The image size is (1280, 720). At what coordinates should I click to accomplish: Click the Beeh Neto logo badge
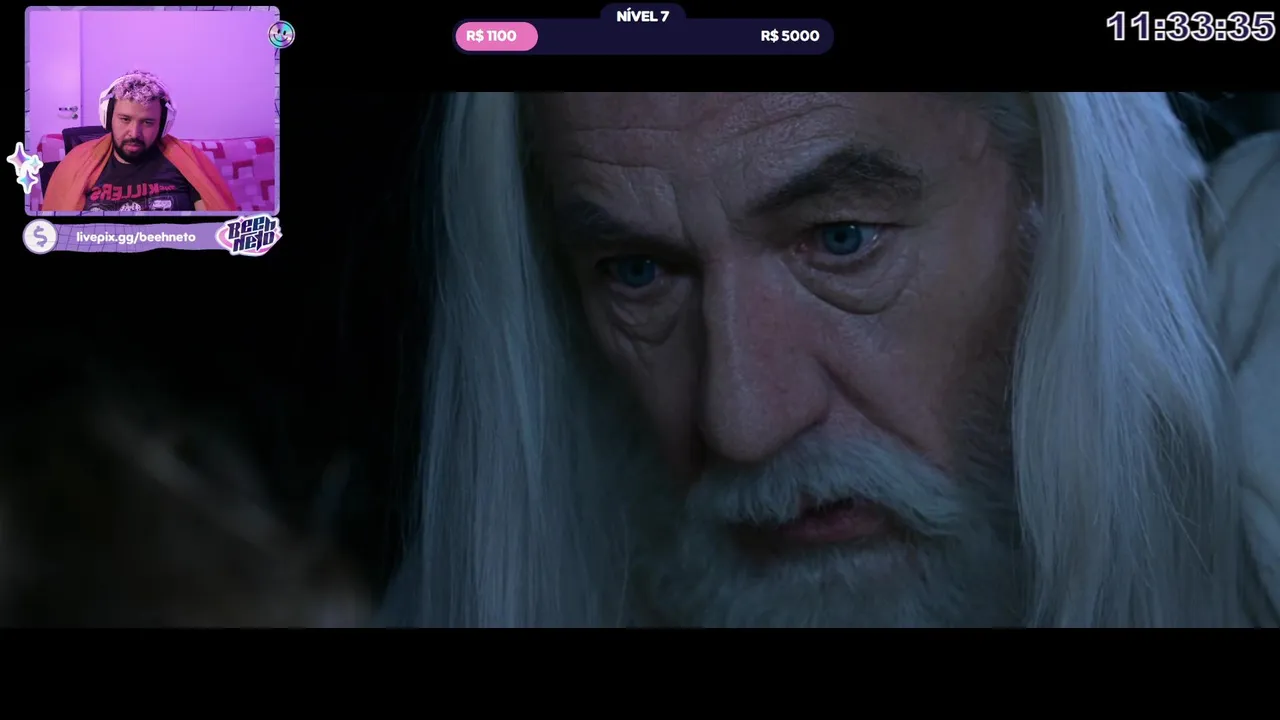[x=248, y=236]
